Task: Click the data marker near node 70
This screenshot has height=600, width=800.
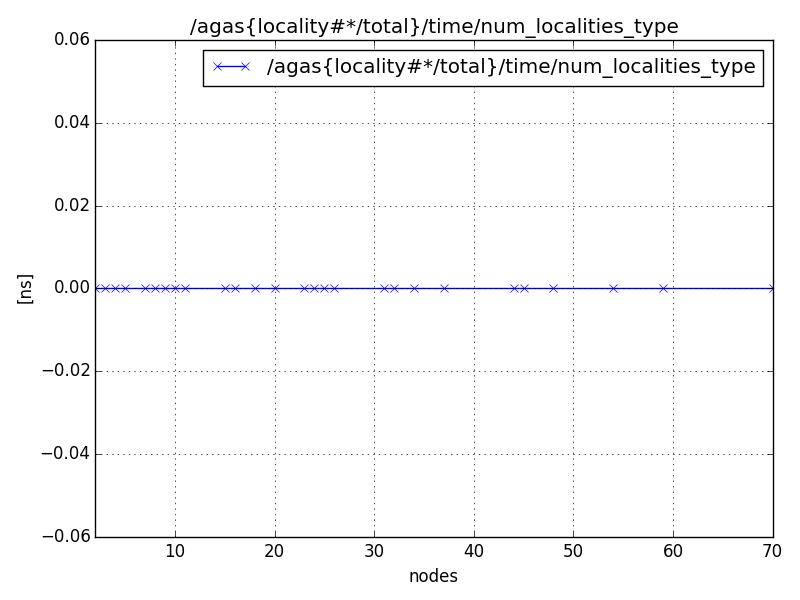Action: (x=770, y=288)
